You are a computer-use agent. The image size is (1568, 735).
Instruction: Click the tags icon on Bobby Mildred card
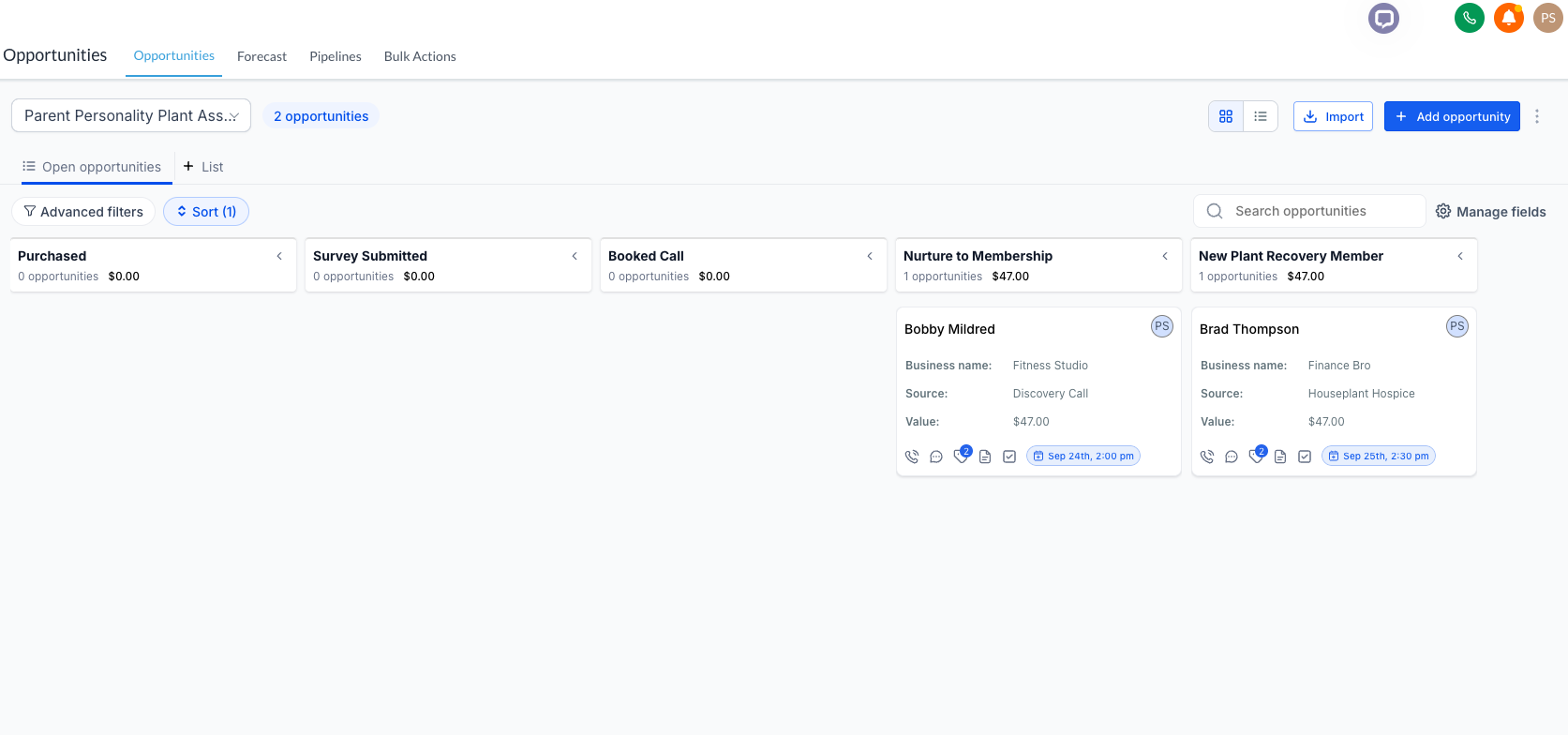pos(961,457)
